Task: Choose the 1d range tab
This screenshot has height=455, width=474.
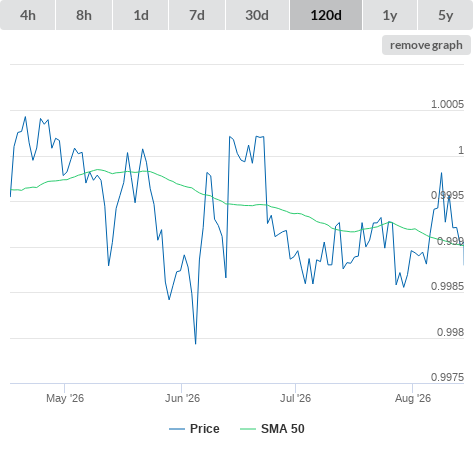Action: pyautogui.click(x=141, y=15)
